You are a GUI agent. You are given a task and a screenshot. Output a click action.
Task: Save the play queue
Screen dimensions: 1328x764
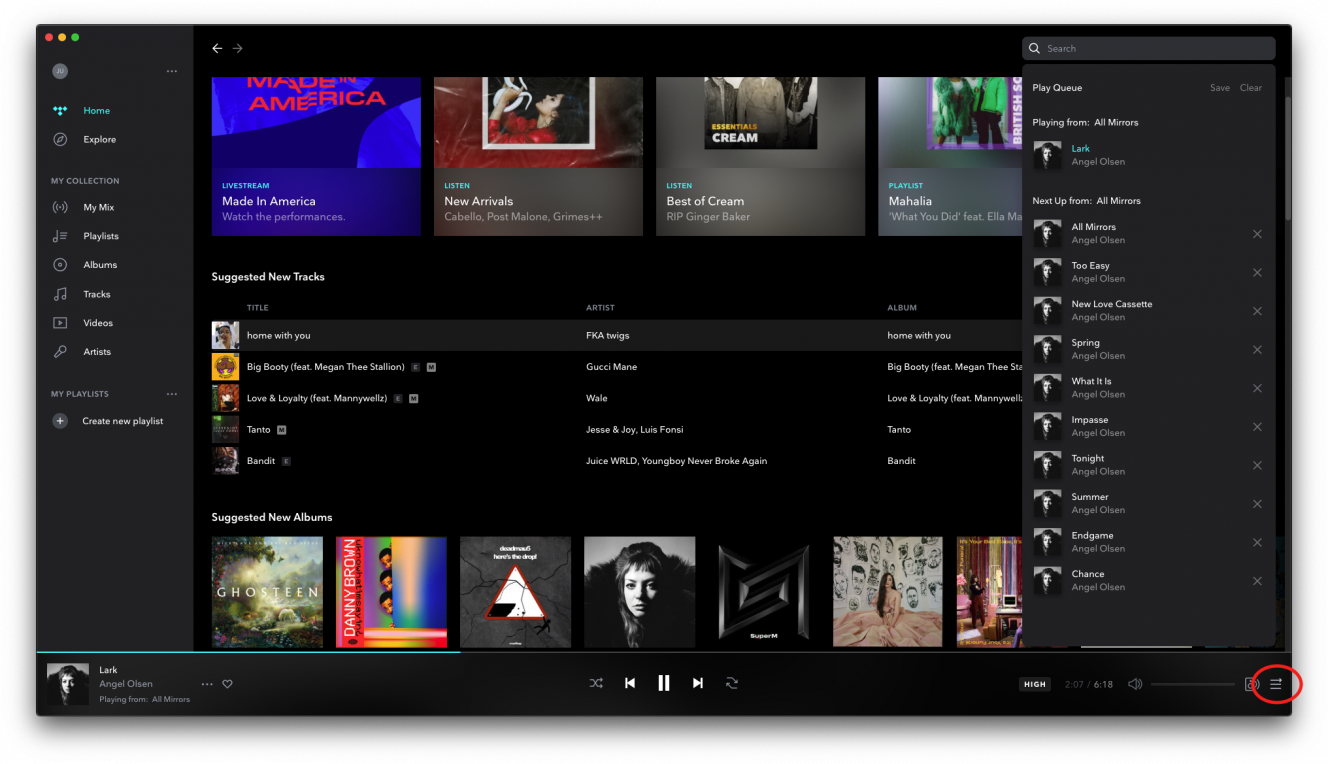point(1220,88)
